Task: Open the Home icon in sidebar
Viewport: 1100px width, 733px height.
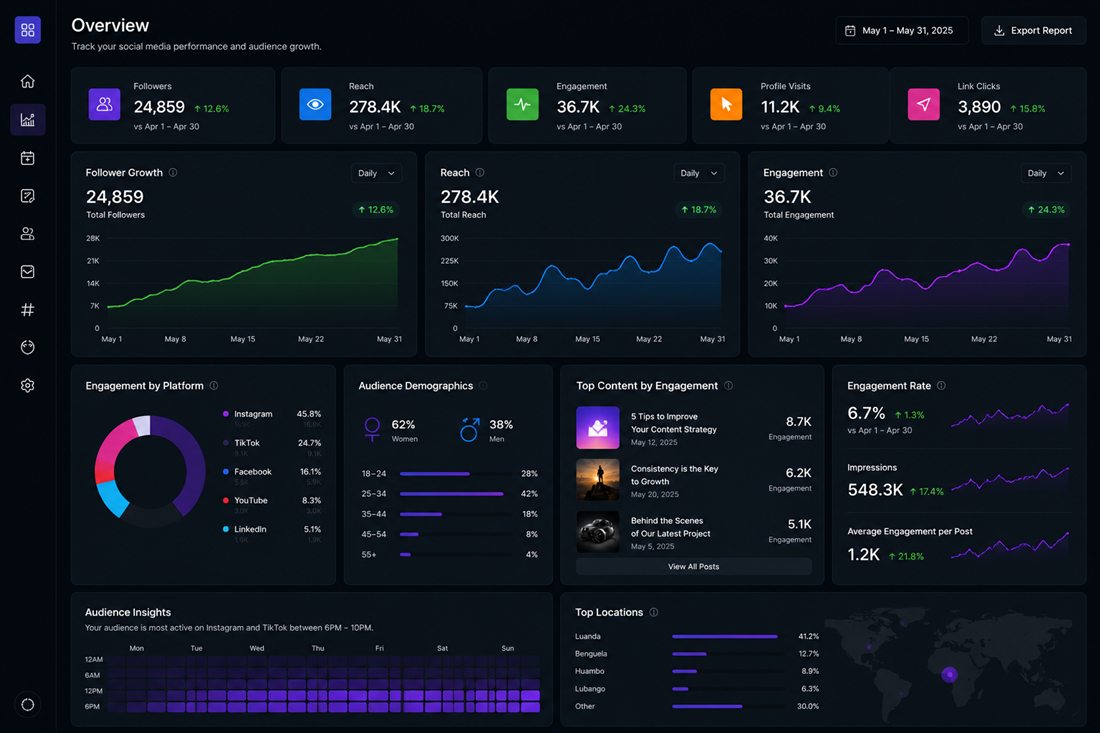Action: 27,81
